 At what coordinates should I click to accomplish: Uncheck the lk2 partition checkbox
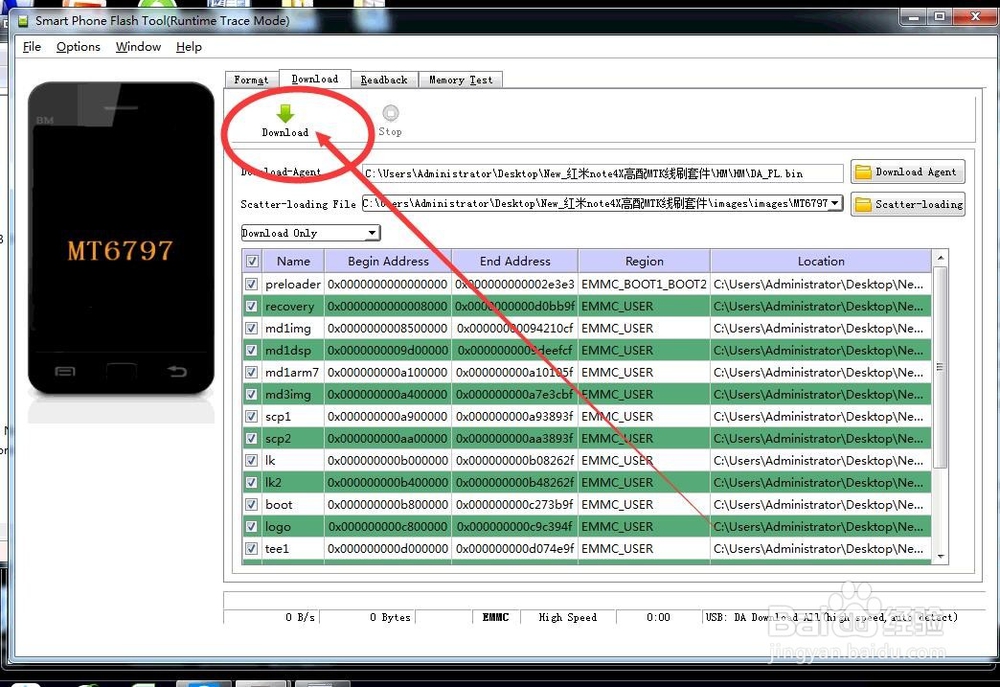point(252,482)
